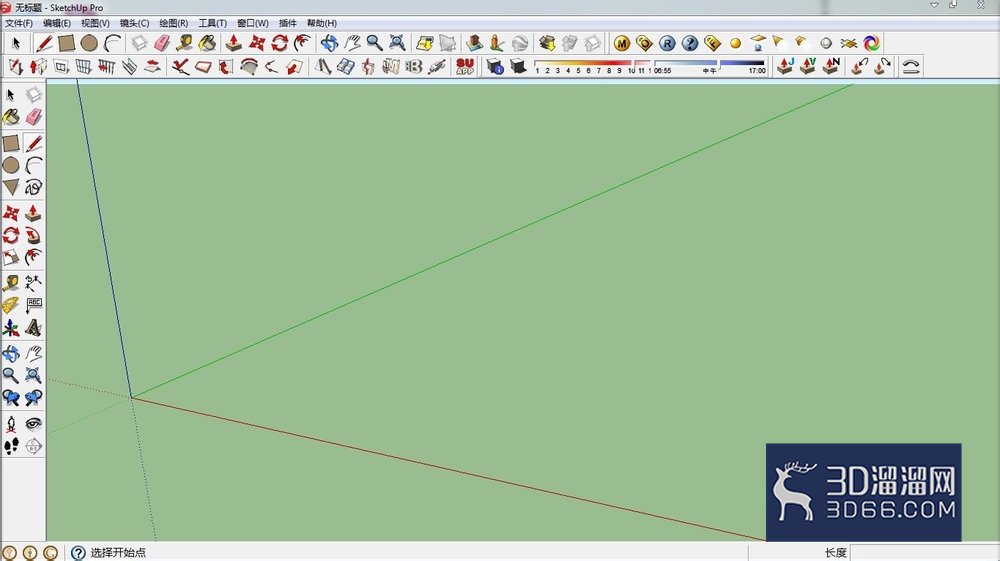Select the Offset tool in top toolbar
Image resolution: width=1000 pixels, height=561 pixels.
coord(302,43)
